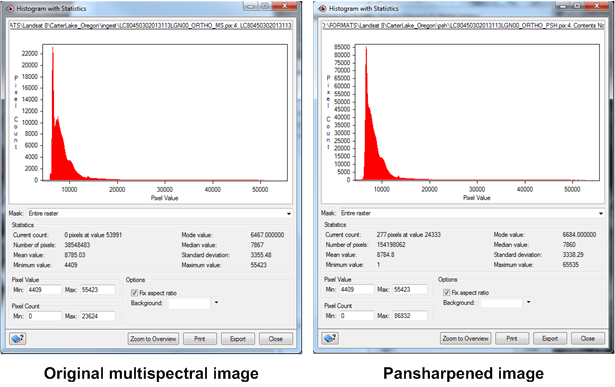The width and height of the screenshot is (615, 387).
Task: Open context help icon in pansharpened histogram window
Action: pos(330,338)
